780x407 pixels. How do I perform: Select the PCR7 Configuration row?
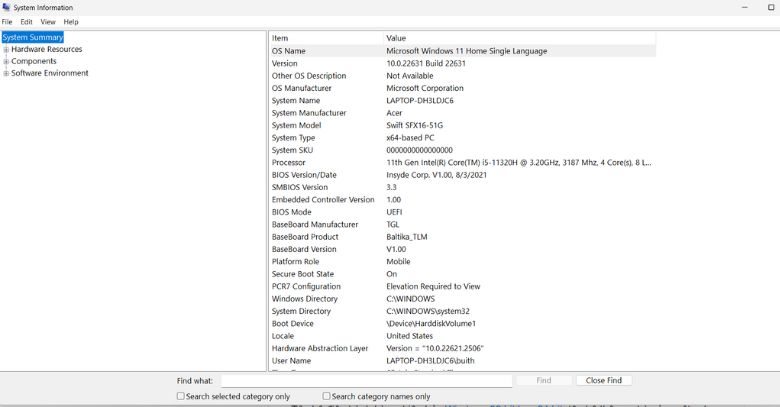463,287
